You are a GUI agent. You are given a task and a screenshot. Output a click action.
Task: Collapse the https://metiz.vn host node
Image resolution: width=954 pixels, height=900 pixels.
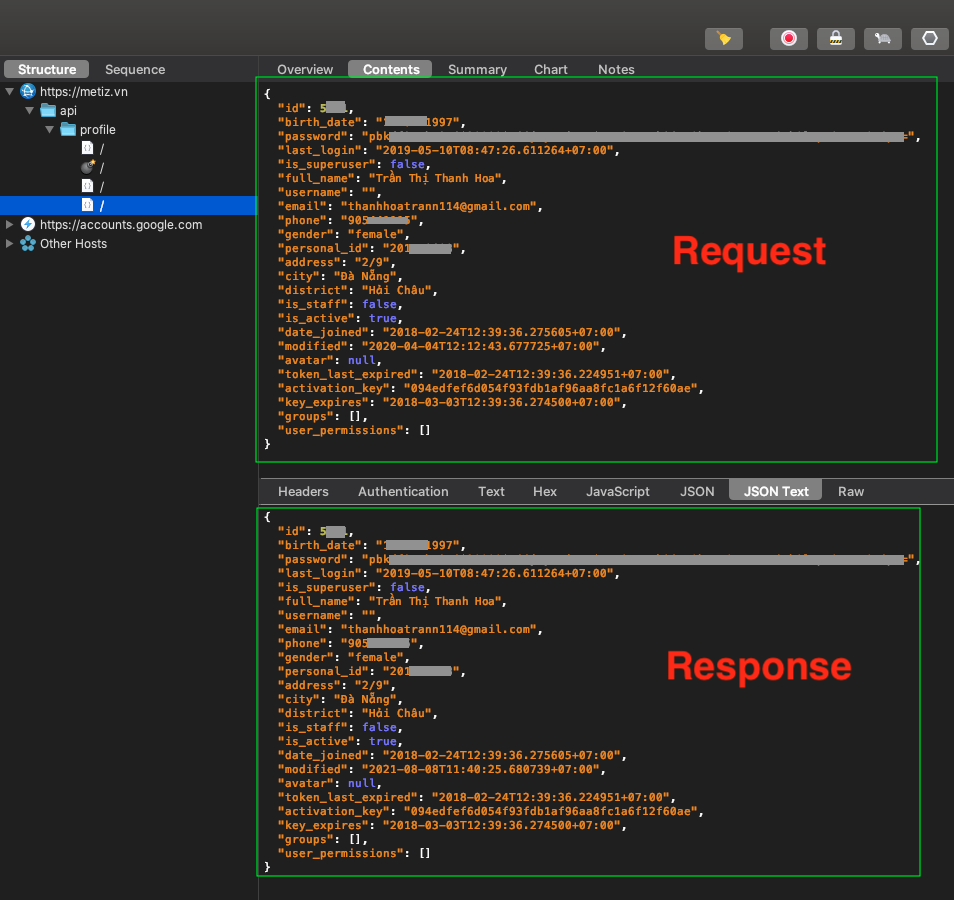[10, 91]
